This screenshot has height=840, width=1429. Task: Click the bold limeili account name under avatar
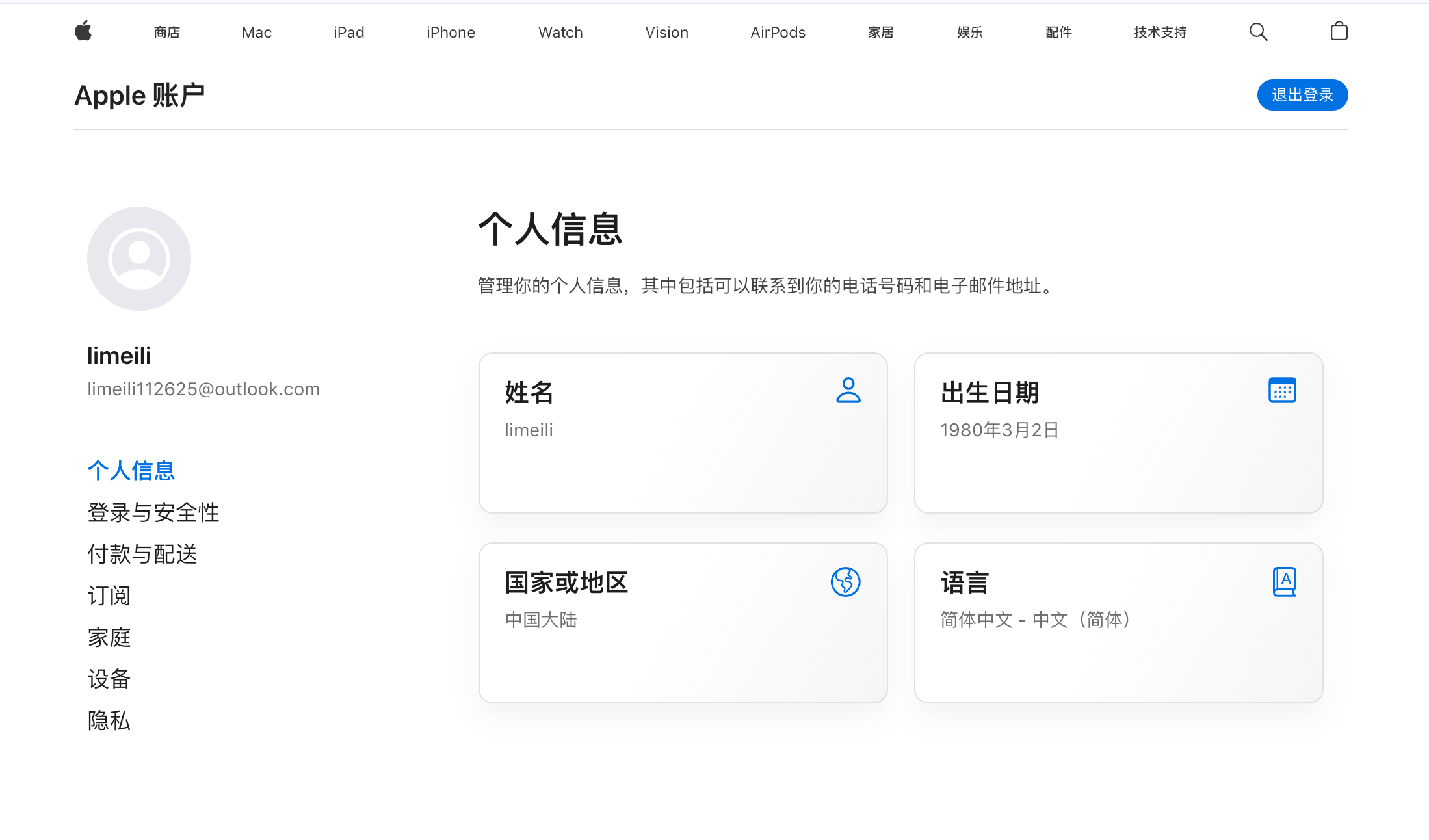119,356
